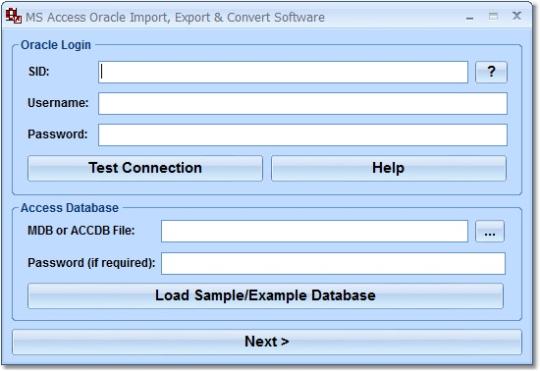The height and width of the screenshot is (372, 540).
Task: Click the Username: label
Action: (x=58, y=103)
